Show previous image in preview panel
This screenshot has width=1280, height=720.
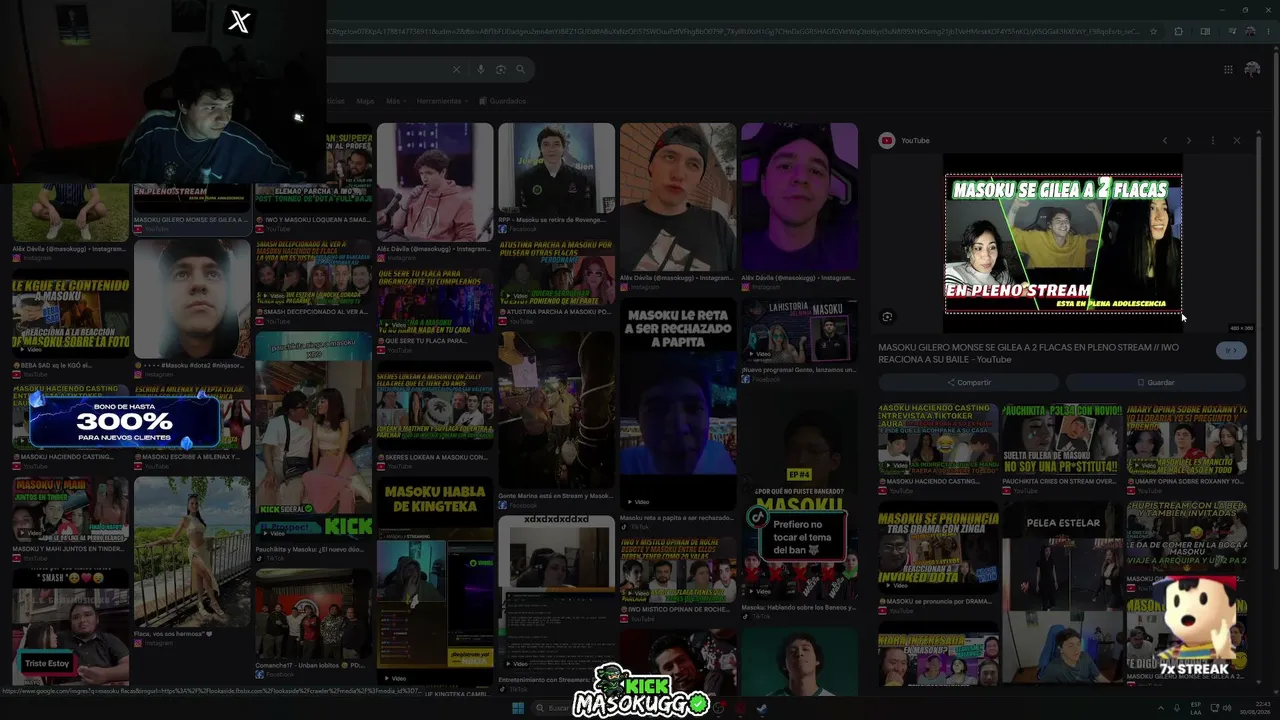click(1165, 141)
